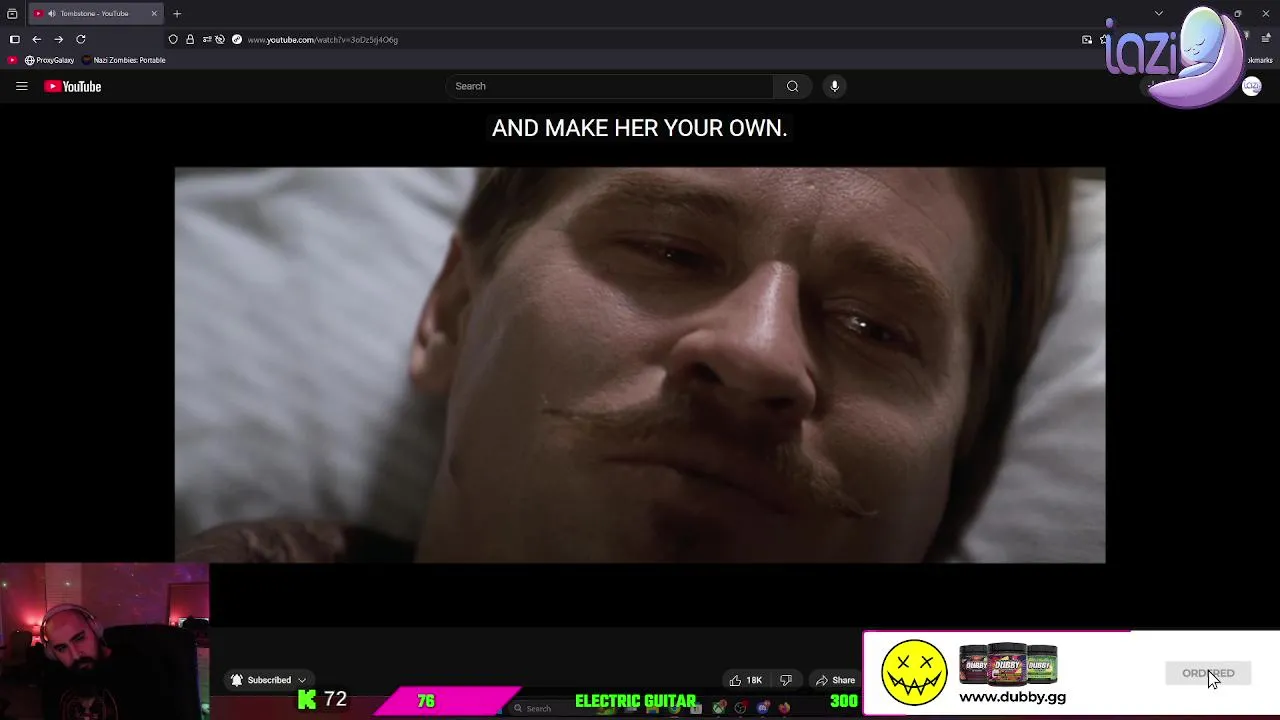
Task: Click the YouTube search magnifier button
Action: pyautogui.click(x=792, y=86)
